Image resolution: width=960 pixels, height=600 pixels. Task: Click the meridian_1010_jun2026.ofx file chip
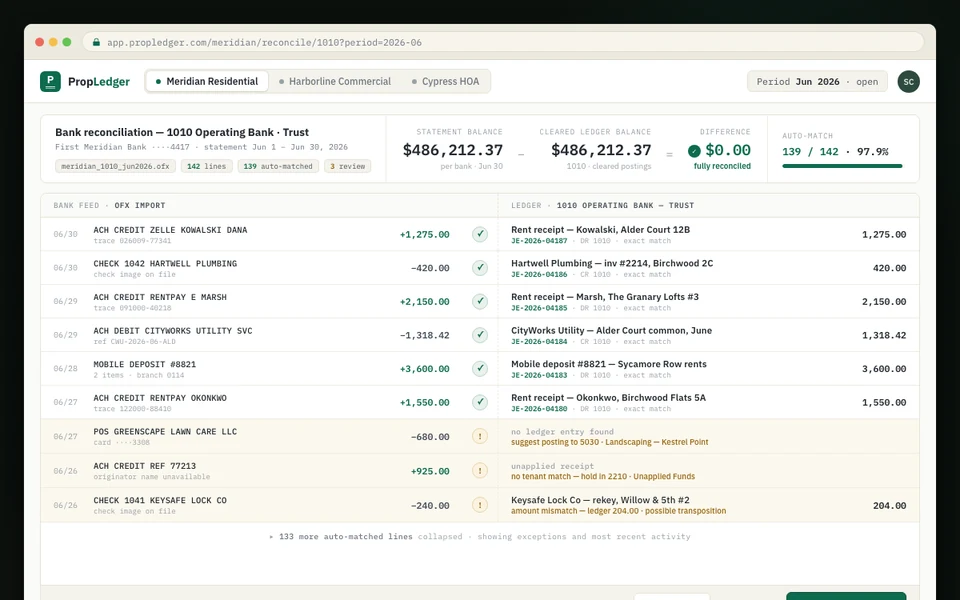tap(115, 166)
